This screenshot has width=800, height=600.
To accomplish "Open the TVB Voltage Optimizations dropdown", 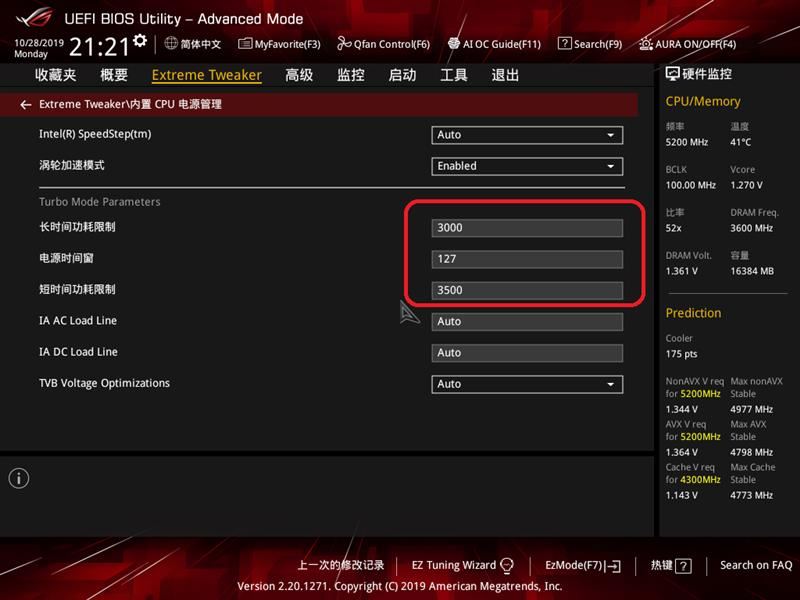I will click(x=527, y=384).
